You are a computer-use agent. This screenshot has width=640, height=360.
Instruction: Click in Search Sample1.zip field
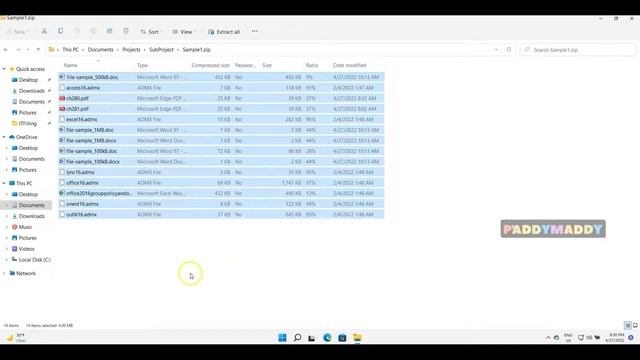(x=578, y=50)
